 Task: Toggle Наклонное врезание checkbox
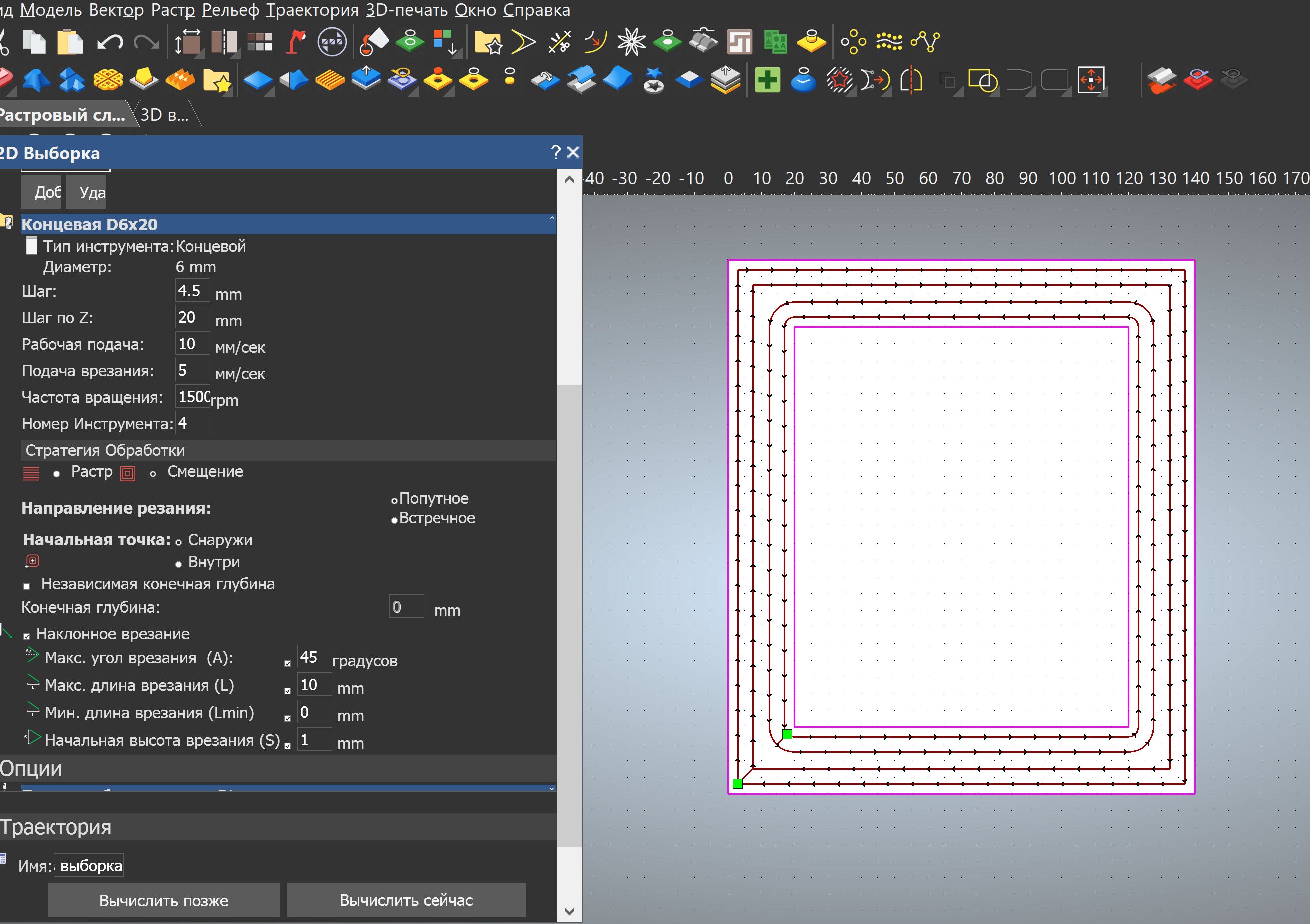[27, 636]
